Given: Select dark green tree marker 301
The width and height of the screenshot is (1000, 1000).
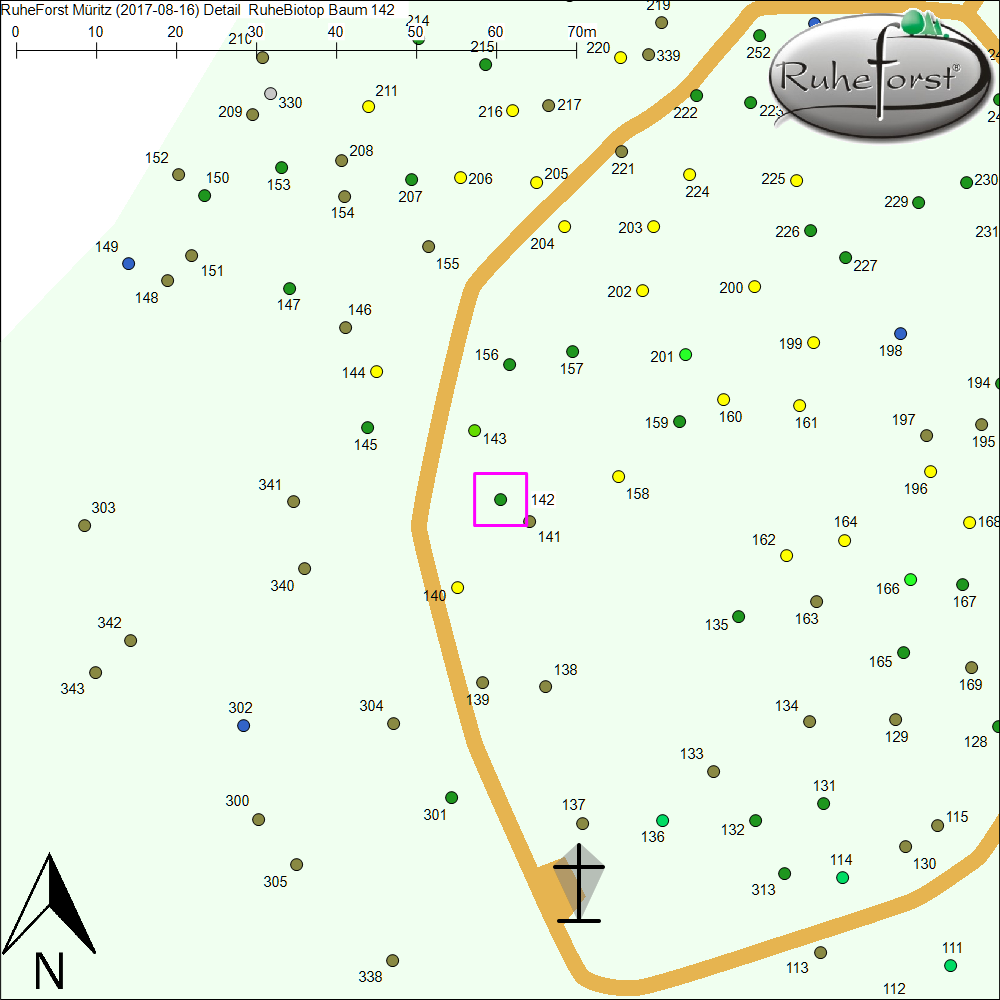Looking at the screenshot, I should (452, 798).
